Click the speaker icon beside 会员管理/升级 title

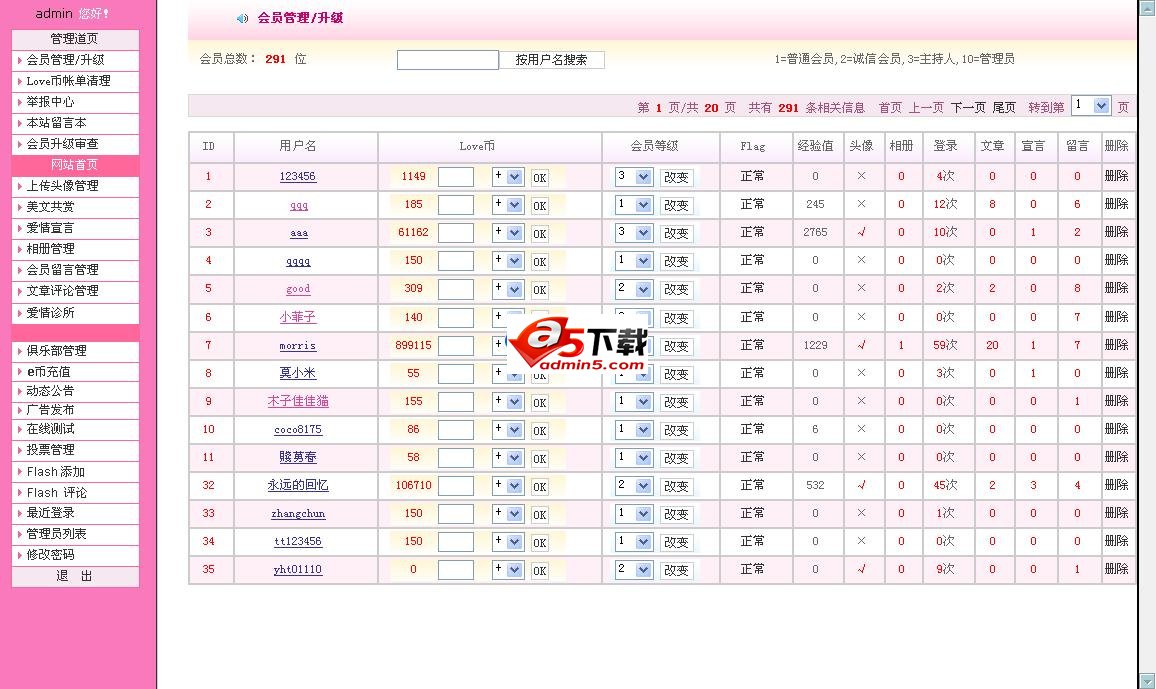242,18
